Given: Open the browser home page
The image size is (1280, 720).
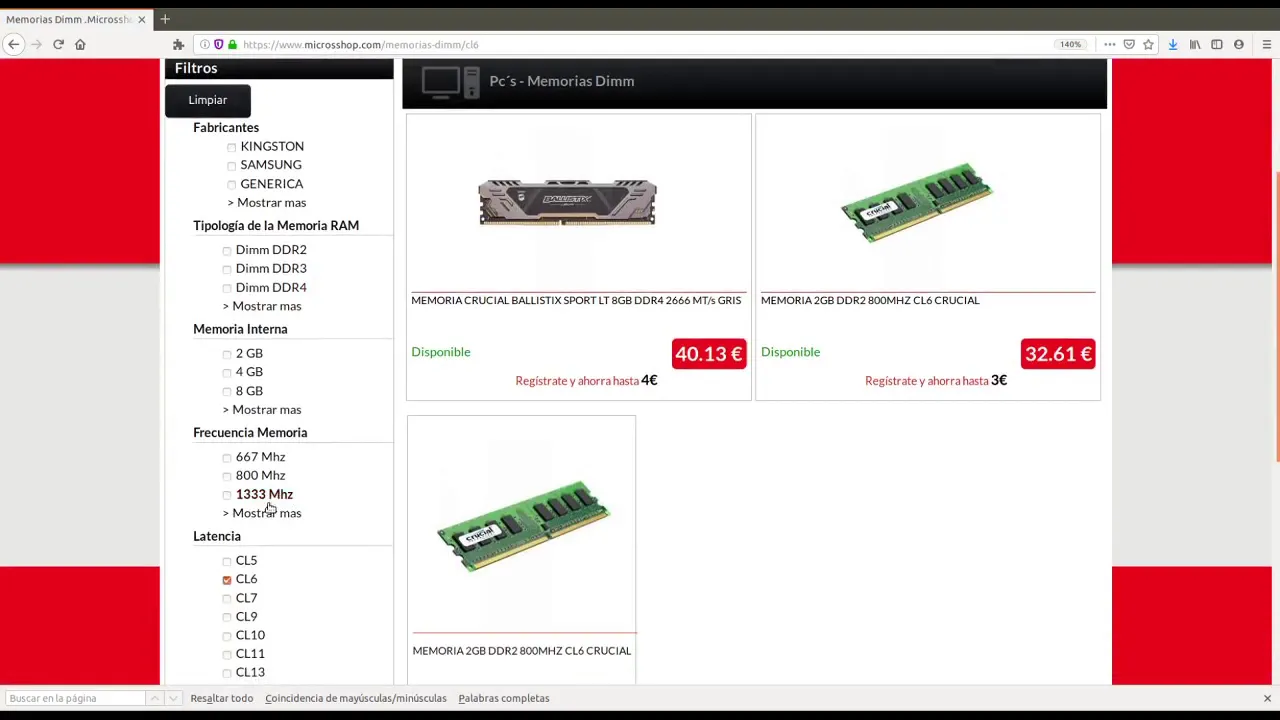Looking at the screenshot, I should pos(80,44).
